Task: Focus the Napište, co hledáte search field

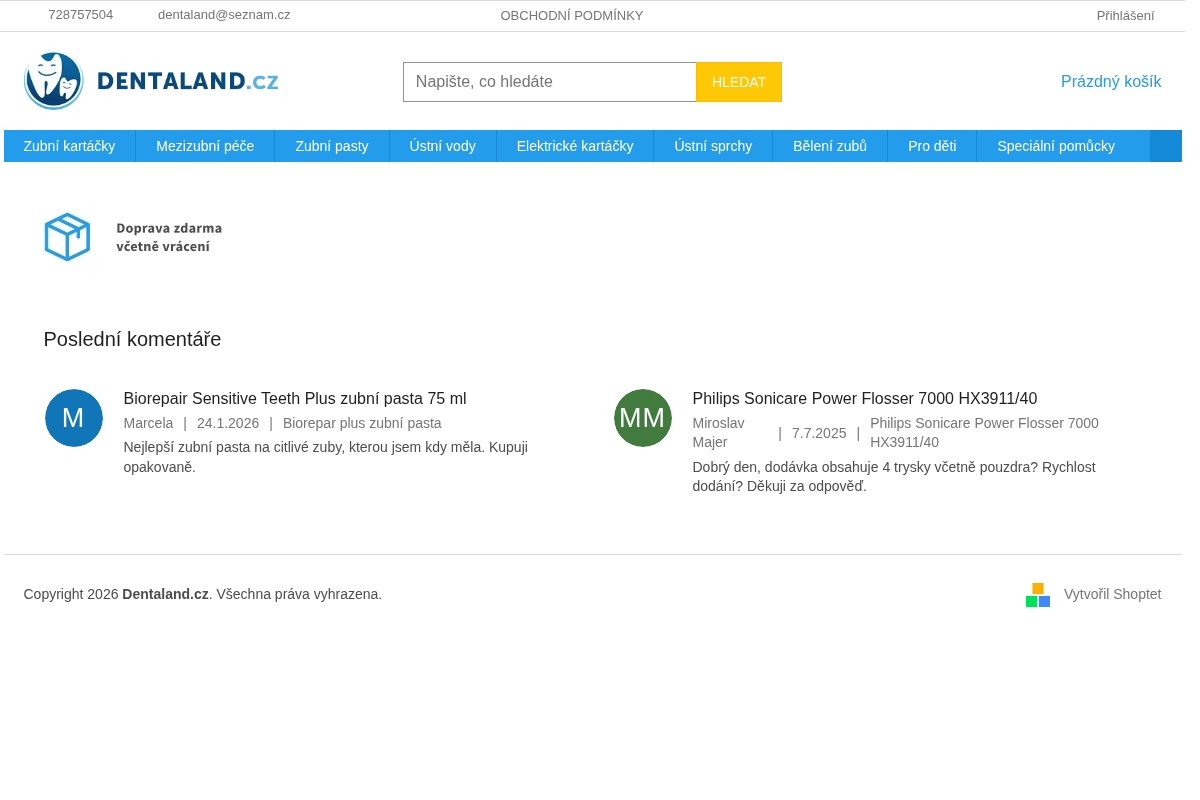Action: click(x=550, y=82)
